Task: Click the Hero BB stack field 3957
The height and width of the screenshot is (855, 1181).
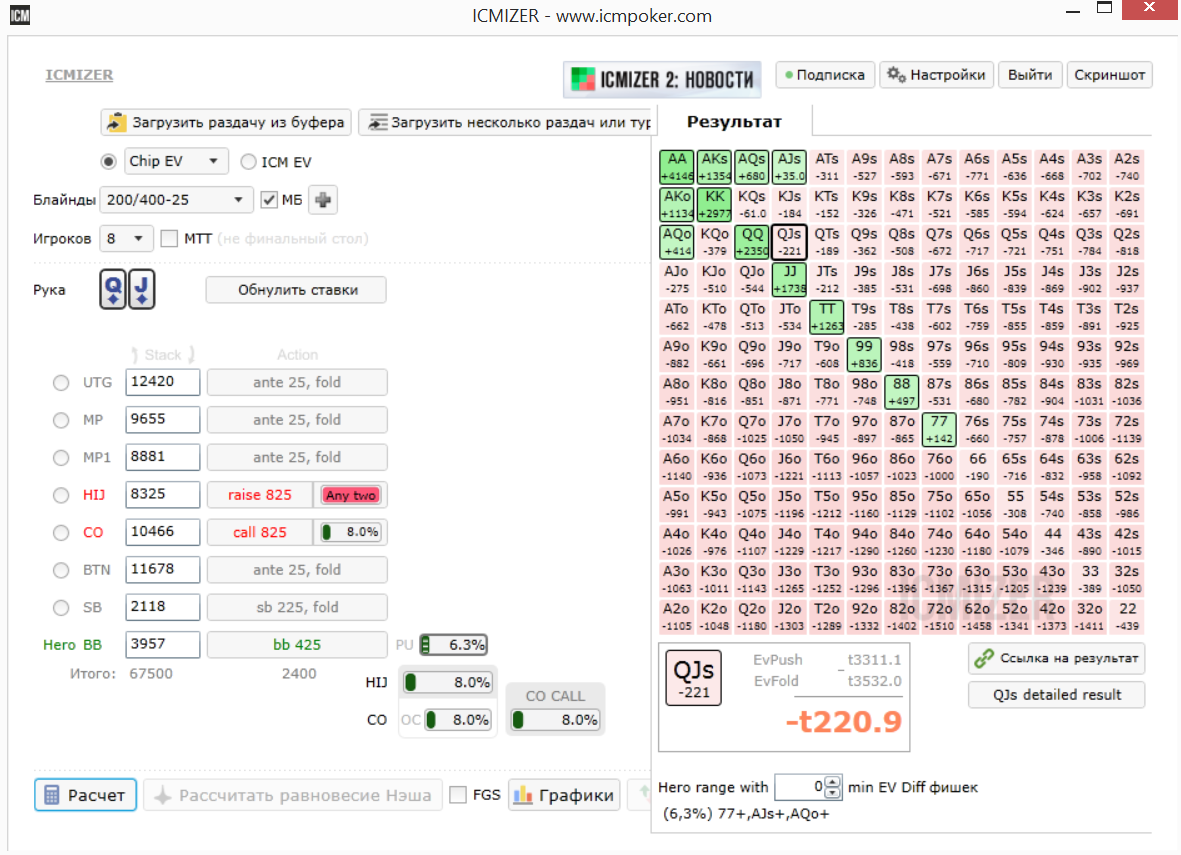Action: tap(163, 644)
